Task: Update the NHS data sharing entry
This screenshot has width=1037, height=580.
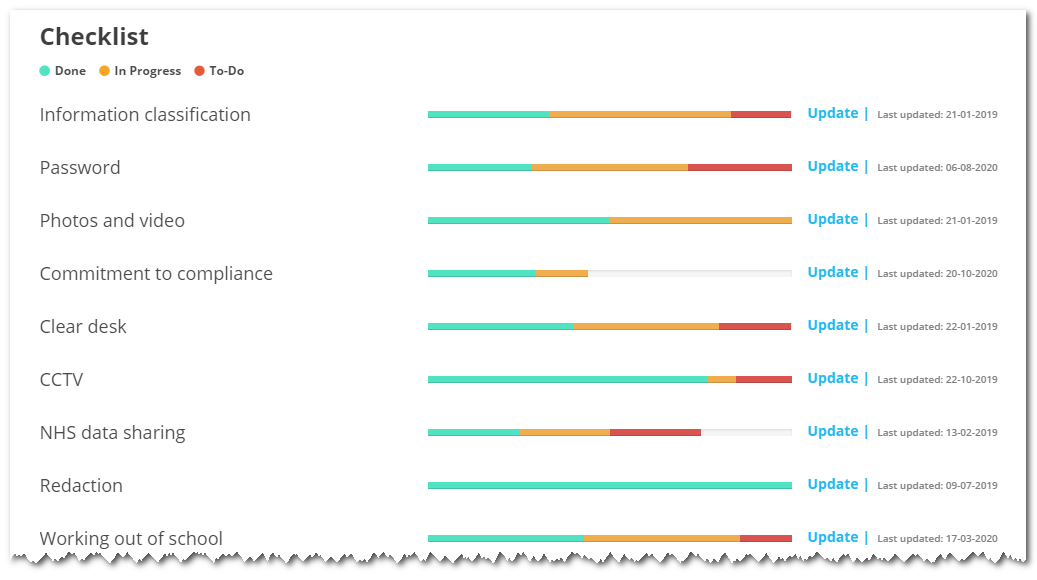Action: [833, 431]
